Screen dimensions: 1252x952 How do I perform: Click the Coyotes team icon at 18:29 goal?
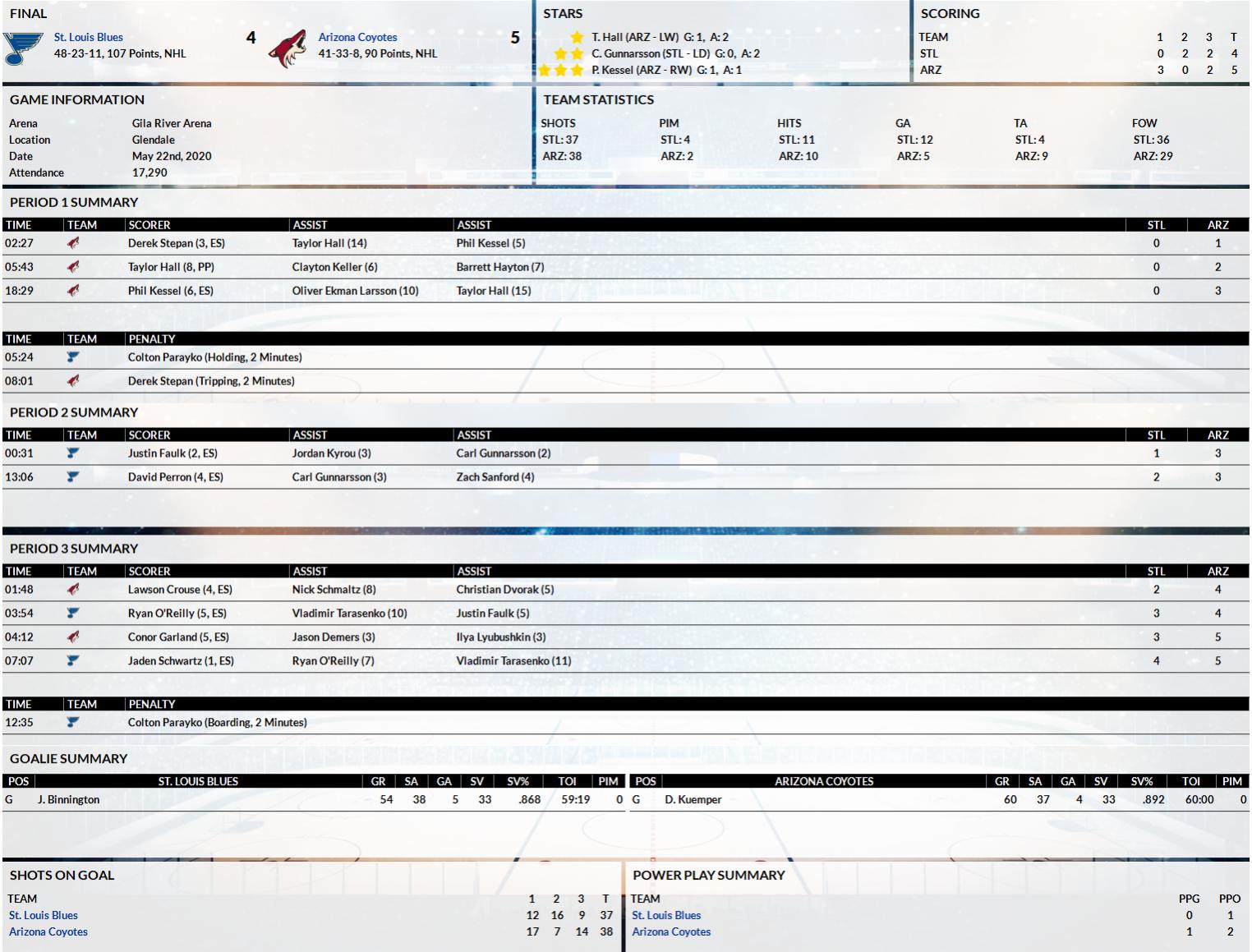coord(73,291)
